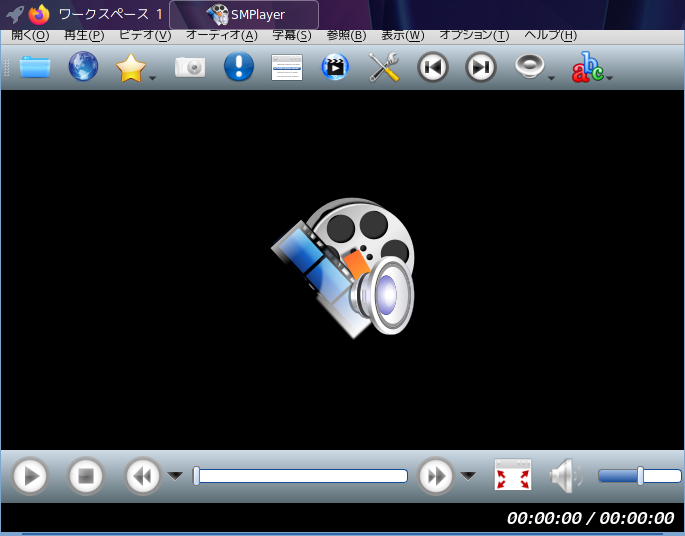Click the ワークスペース 1 workspace label

click(x=110, y=15)
